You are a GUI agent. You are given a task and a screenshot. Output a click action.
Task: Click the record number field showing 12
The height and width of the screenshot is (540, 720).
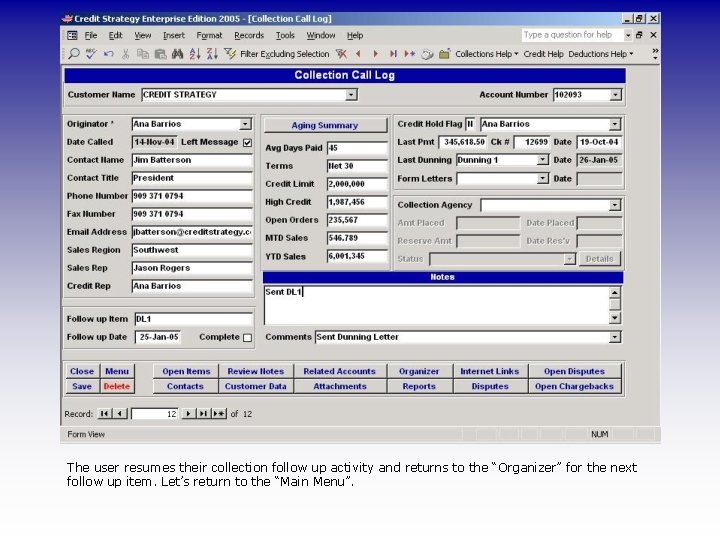point(155,414)
